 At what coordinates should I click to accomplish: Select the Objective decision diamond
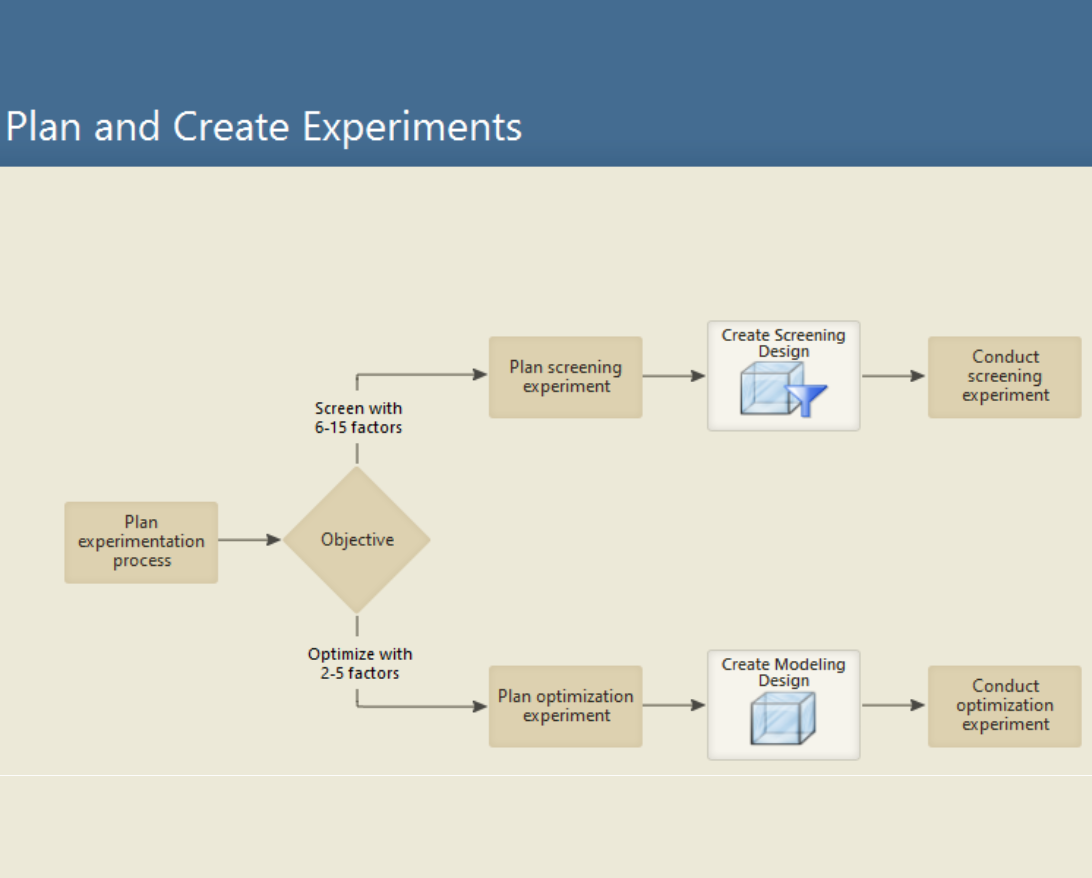coord(357,540)
